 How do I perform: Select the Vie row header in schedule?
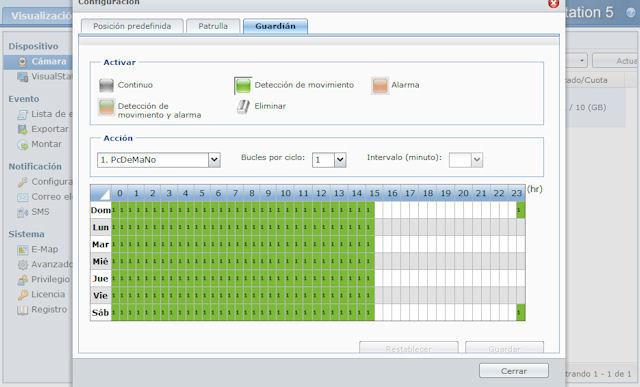point(100,296)
